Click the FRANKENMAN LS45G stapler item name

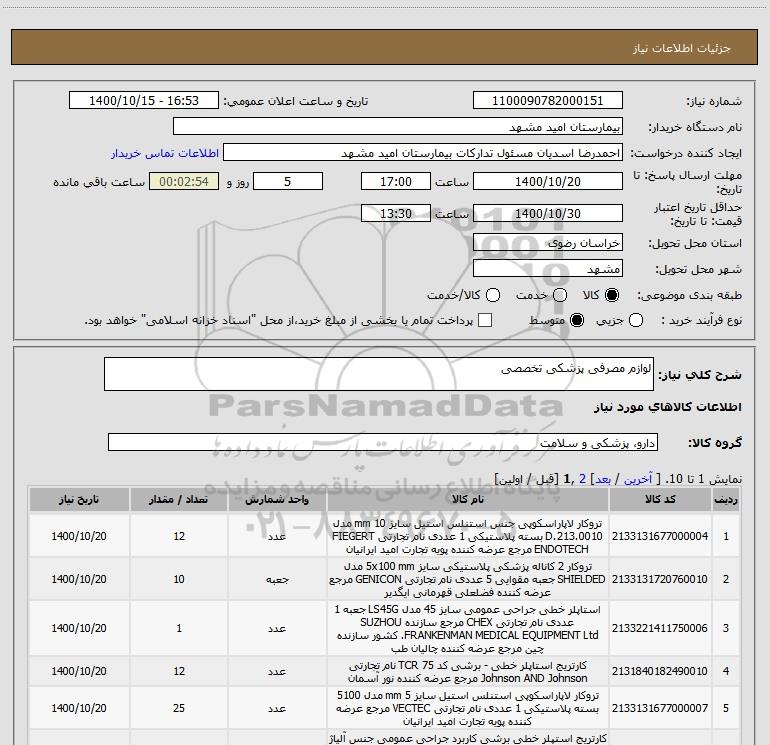(x=468, y=629)
